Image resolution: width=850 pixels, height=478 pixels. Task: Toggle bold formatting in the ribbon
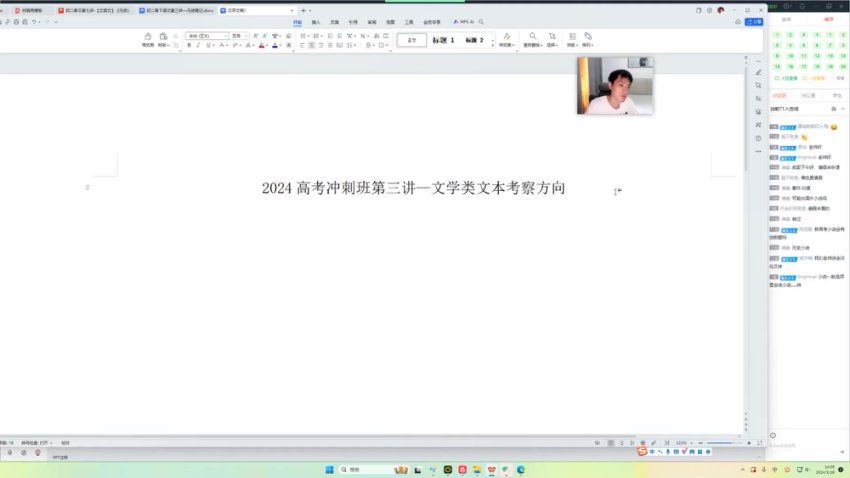188,45
